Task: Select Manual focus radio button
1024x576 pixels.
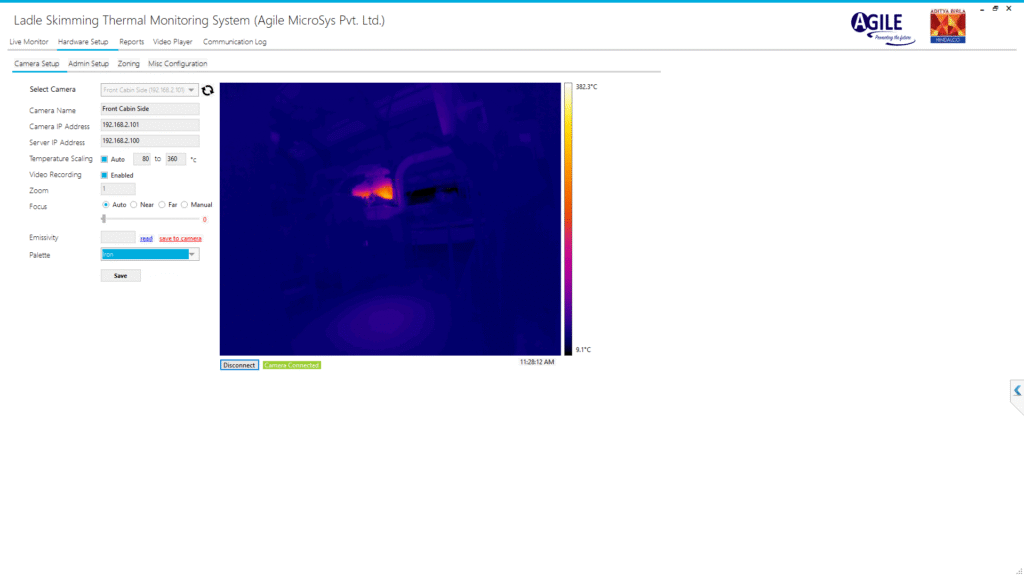Action: tap(185, 204)
